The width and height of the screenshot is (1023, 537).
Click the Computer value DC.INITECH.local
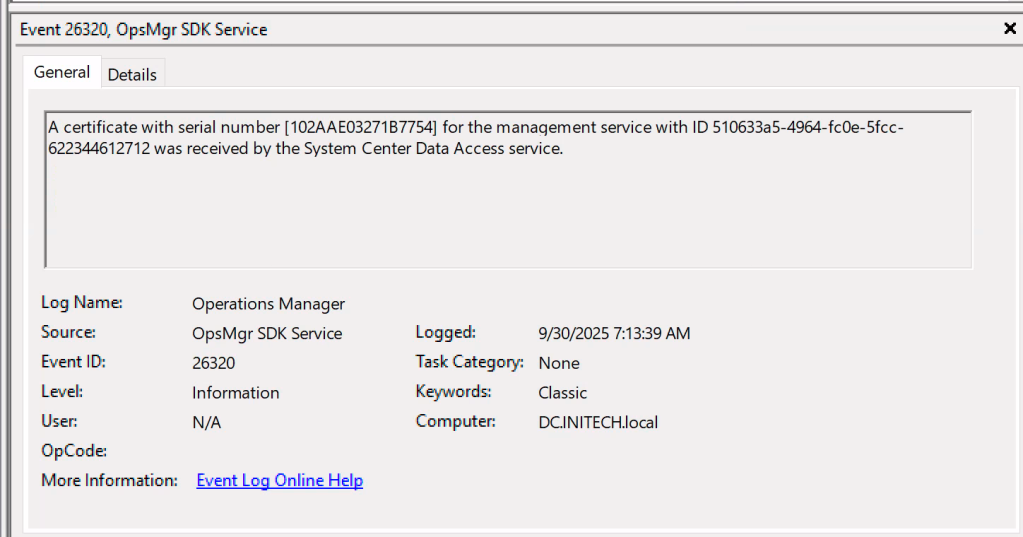click(x=598, y=423)
